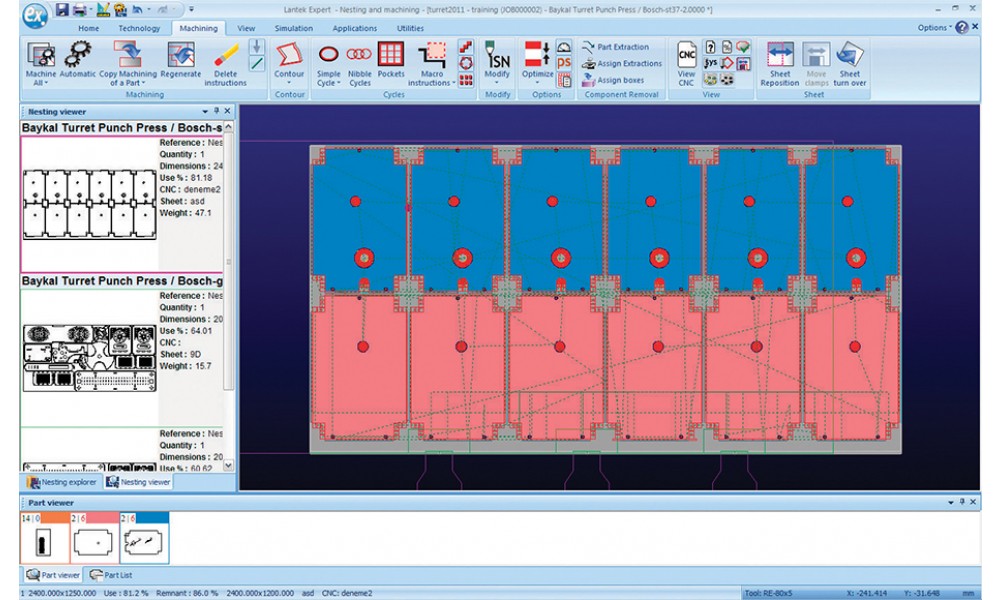The image size is (1000, 600).
Task: Open the Part viewer panel dropdown arrow
Action: [950, 502]
